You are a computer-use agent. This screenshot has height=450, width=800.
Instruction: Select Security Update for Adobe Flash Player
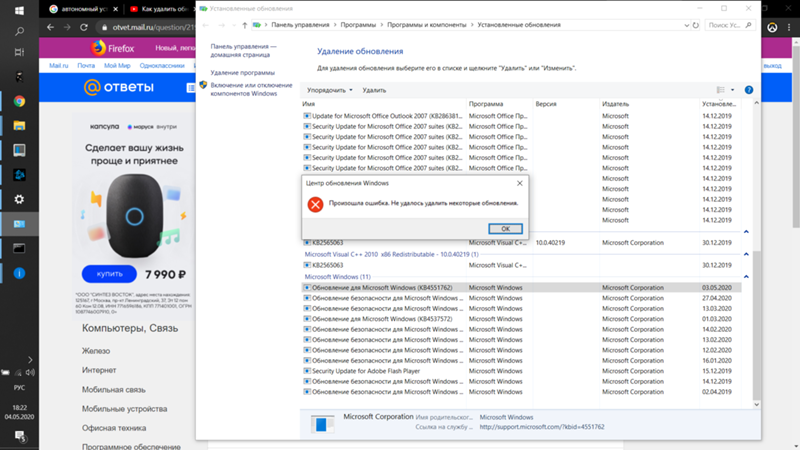coord(521,371)
